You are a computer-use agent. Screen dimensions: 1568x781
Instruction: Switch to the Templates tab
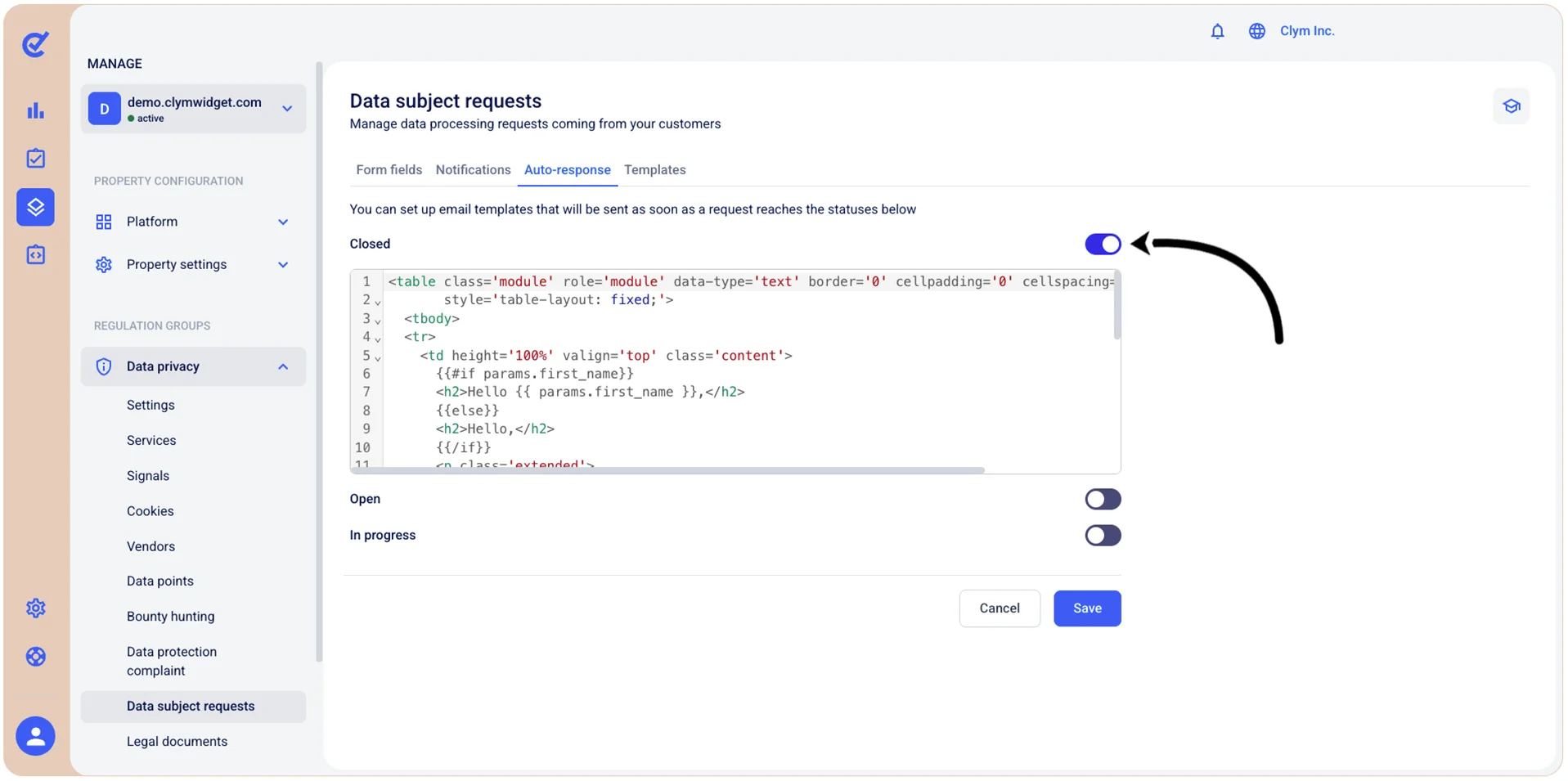pyautogui.click(x=654, y=170)
